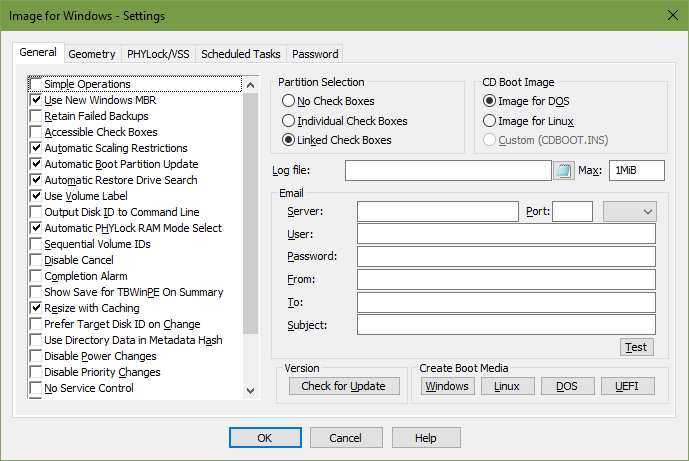Enable the Completion Alarm checkbox
This screenshot has width=689, height=461.
(x=36, y=276)
